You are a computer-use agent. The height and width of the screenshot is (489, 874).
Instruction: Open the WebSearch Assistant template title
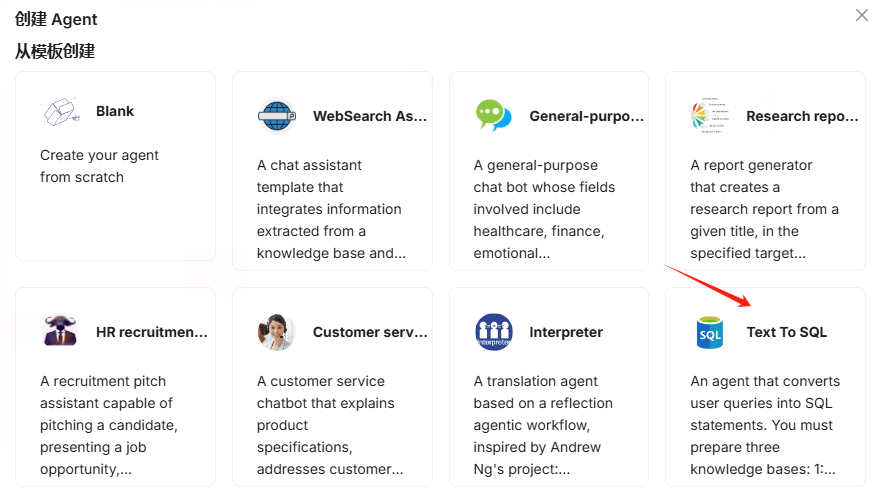369,116
